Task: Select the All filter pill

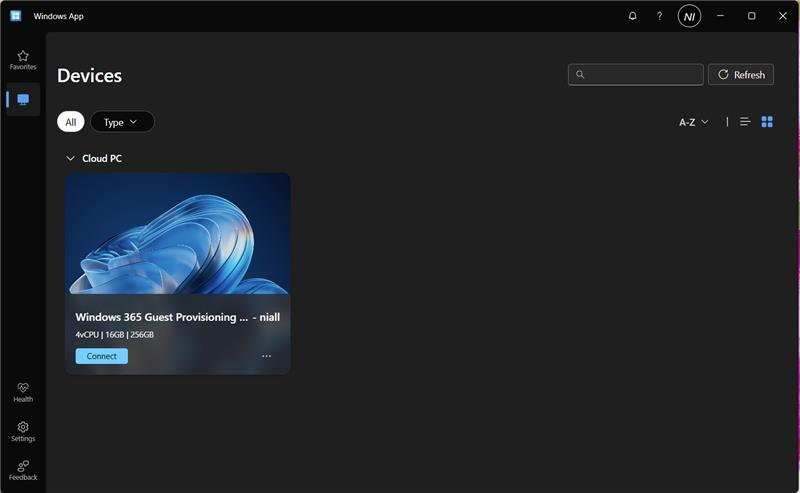Action: coord(70,122)
